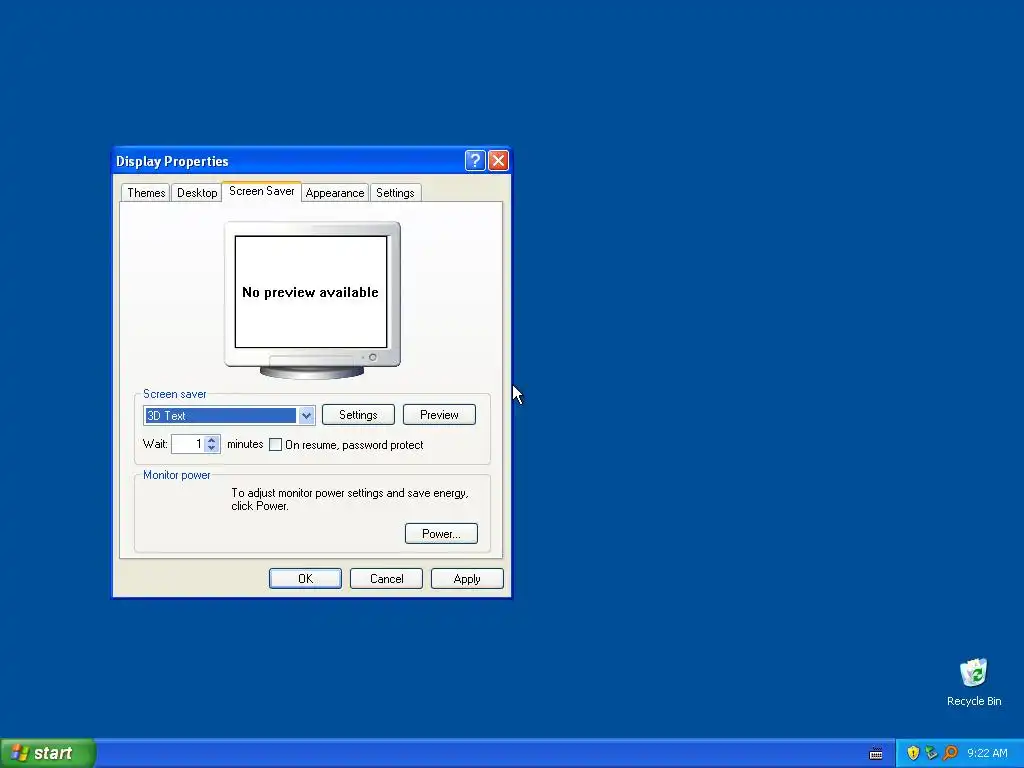Viewport: 1024px width, 768px height.
Task: Click the Display Properties help question mark
Action: click(x=475, y=161)
